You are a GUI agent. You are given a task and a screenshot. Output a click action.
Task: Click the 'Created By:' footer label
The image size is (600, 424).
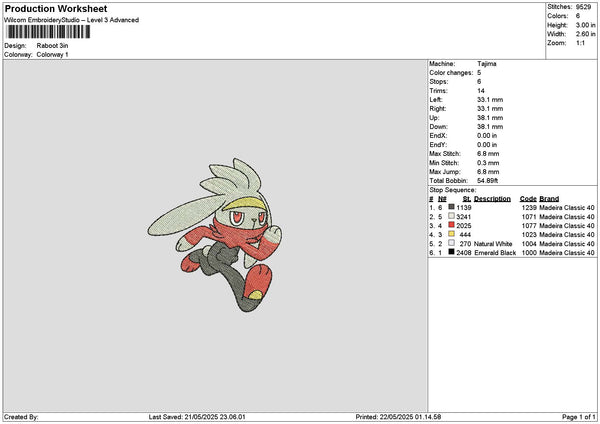[21, 417]
